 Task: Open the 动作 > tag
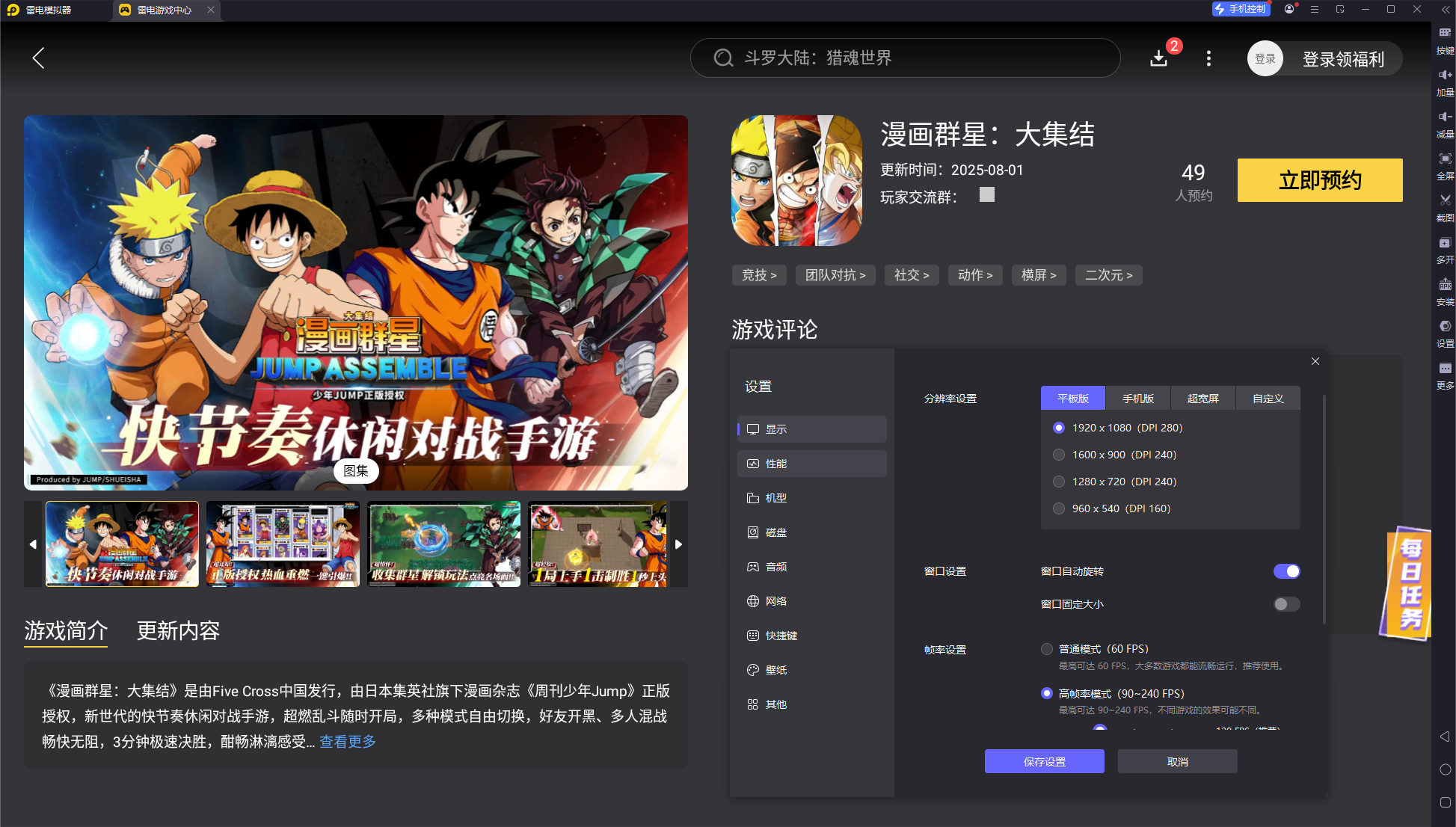[975, 275]
